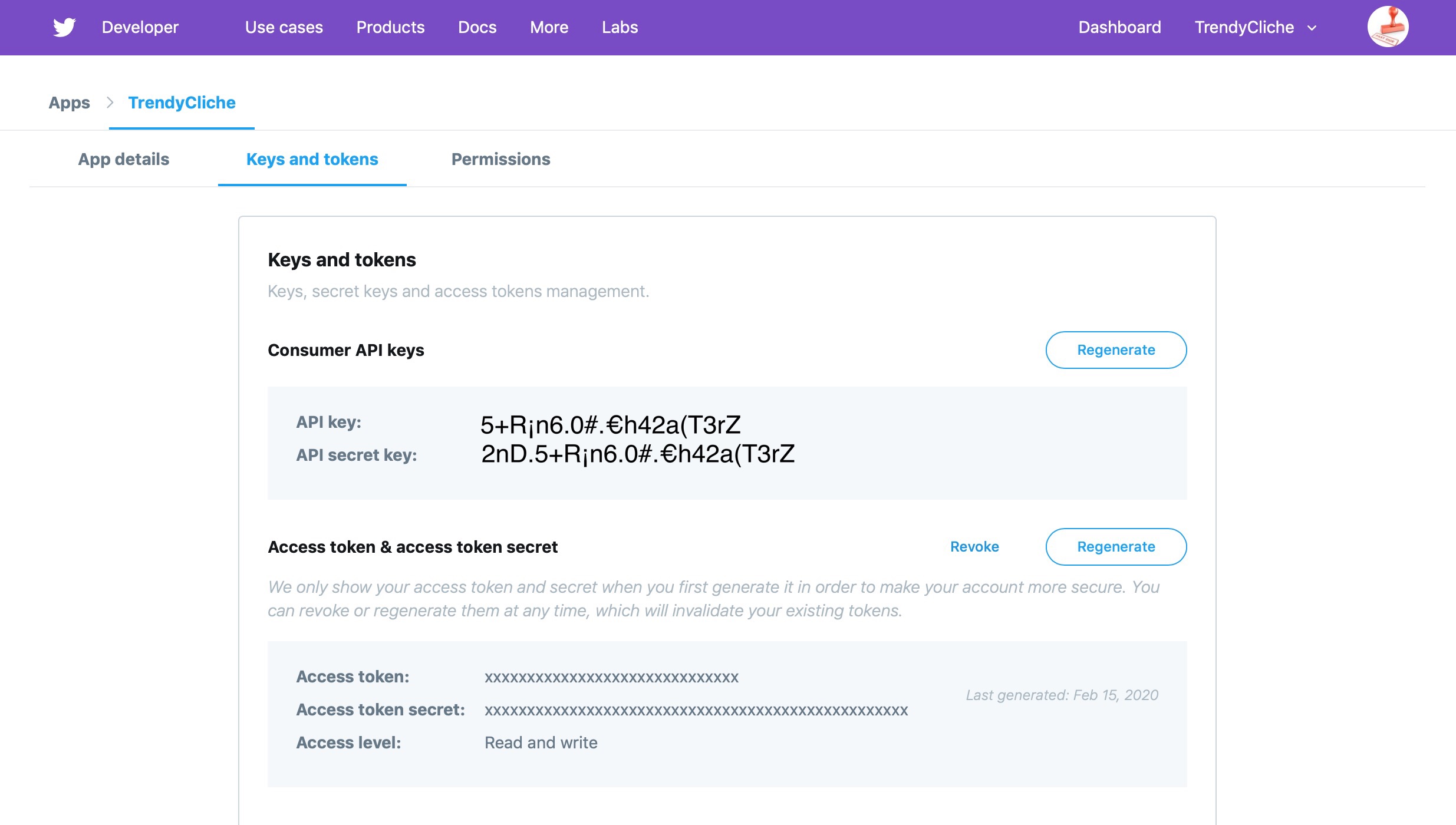Image resolution: width=1456 pixels, height=825 pixels.
Task: Click the Access token secret: label
Action: (380, 709)
